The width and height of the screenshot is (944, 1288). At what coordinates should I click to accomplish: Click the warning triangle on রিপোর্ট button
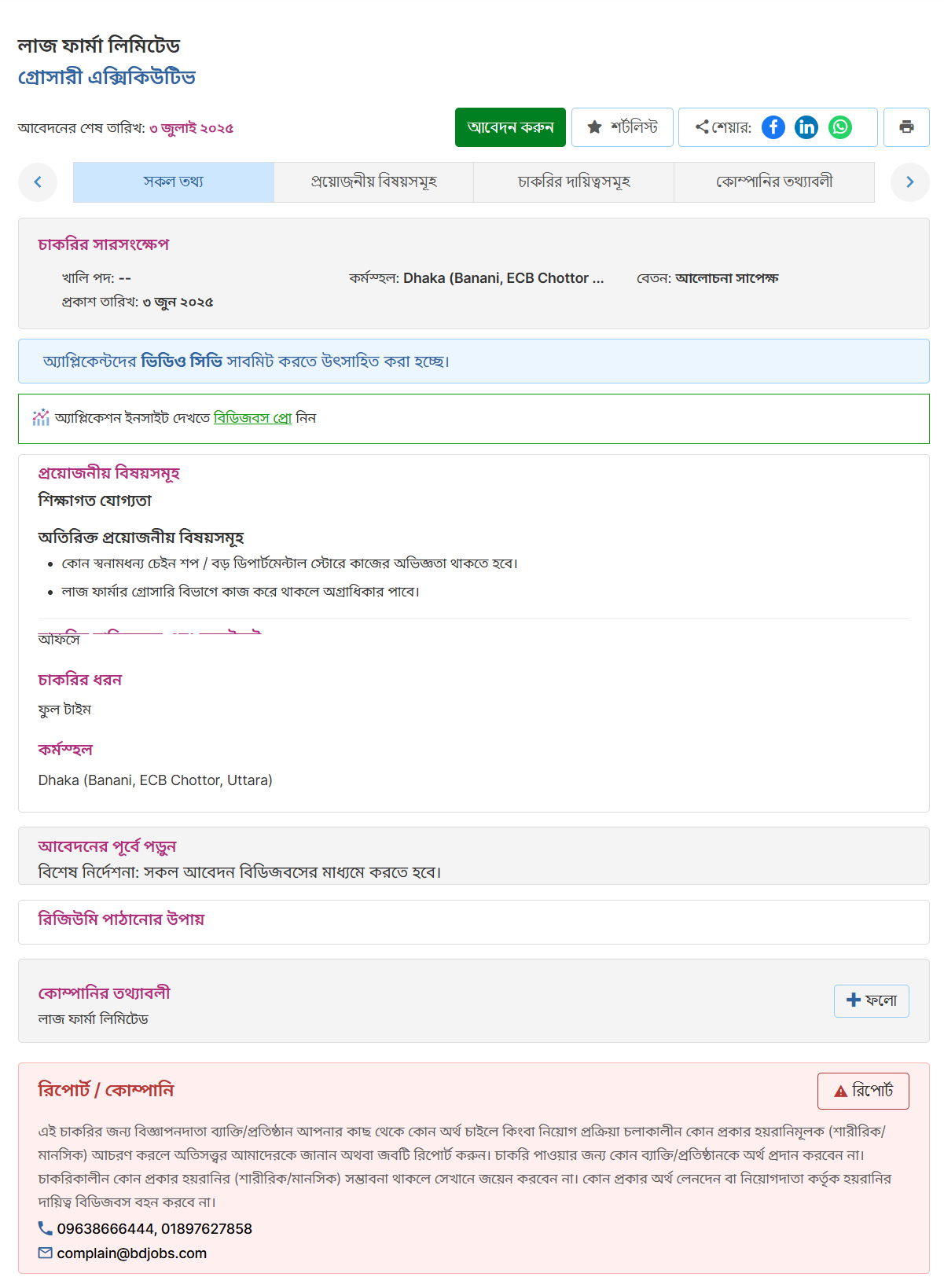pyautogui.click(x=840, y=1091)
